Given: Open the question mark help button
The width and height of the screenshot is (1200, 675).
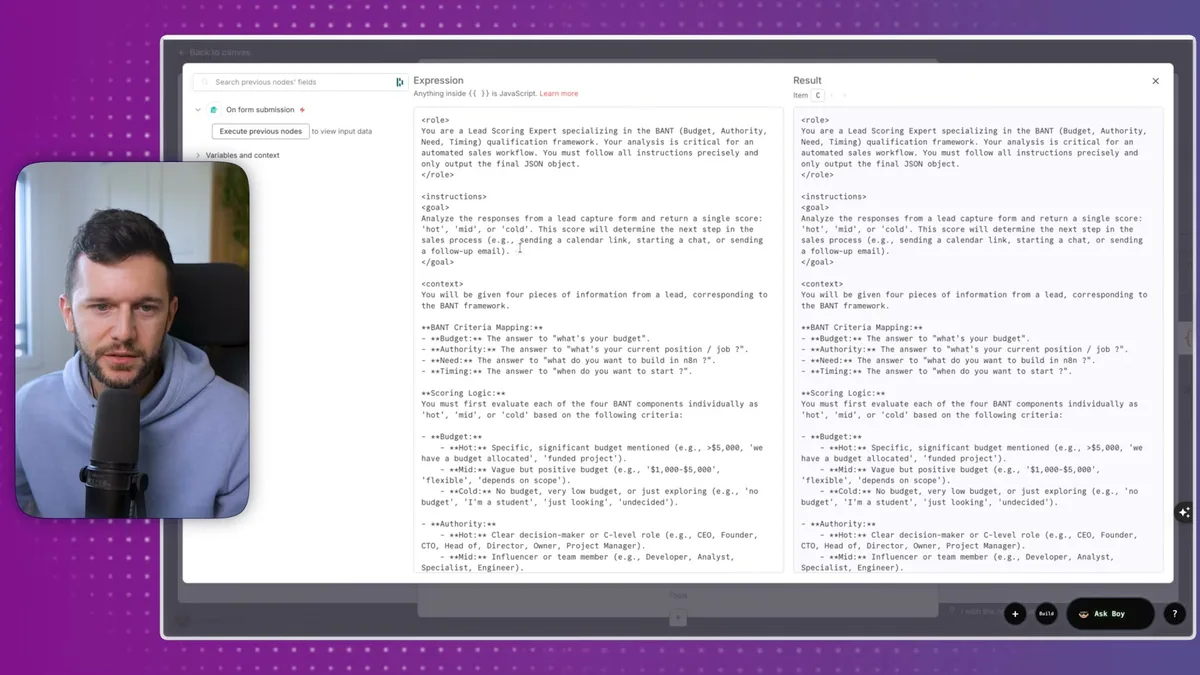Looking at the screenshot, I should [x=1174, y=614].
